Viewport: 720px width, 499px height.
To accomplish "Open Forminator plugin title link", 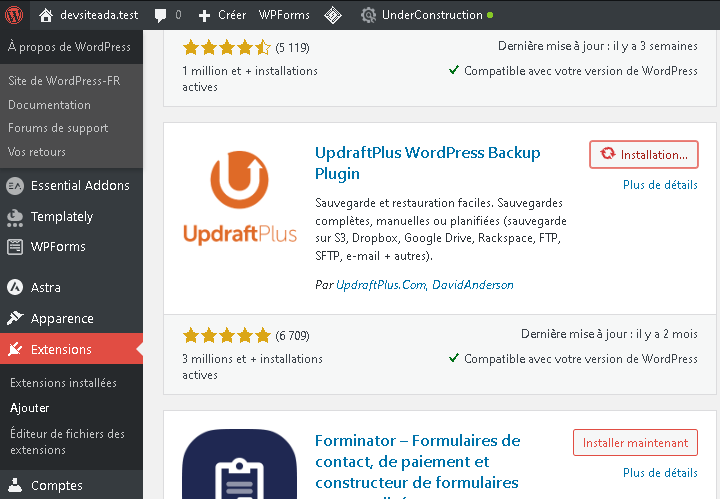I will pos(417,464).
